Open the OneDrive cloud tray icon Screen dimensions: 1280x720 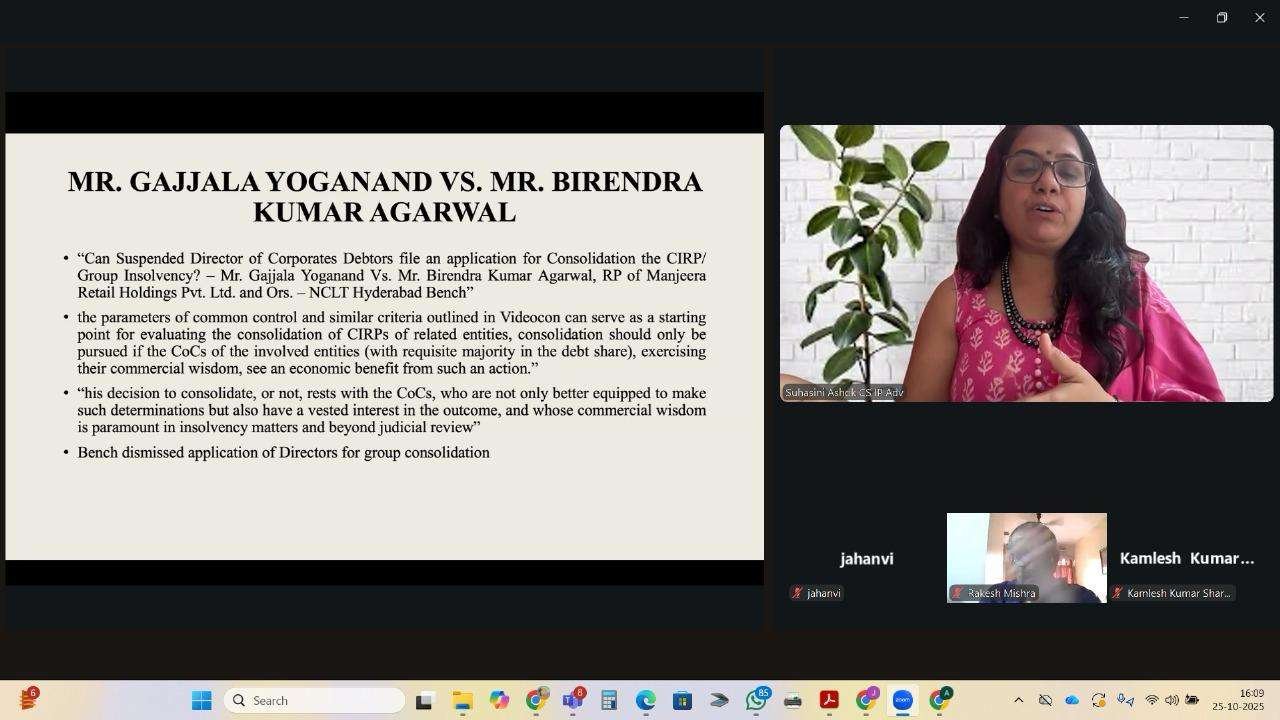tap(1072, 701)
